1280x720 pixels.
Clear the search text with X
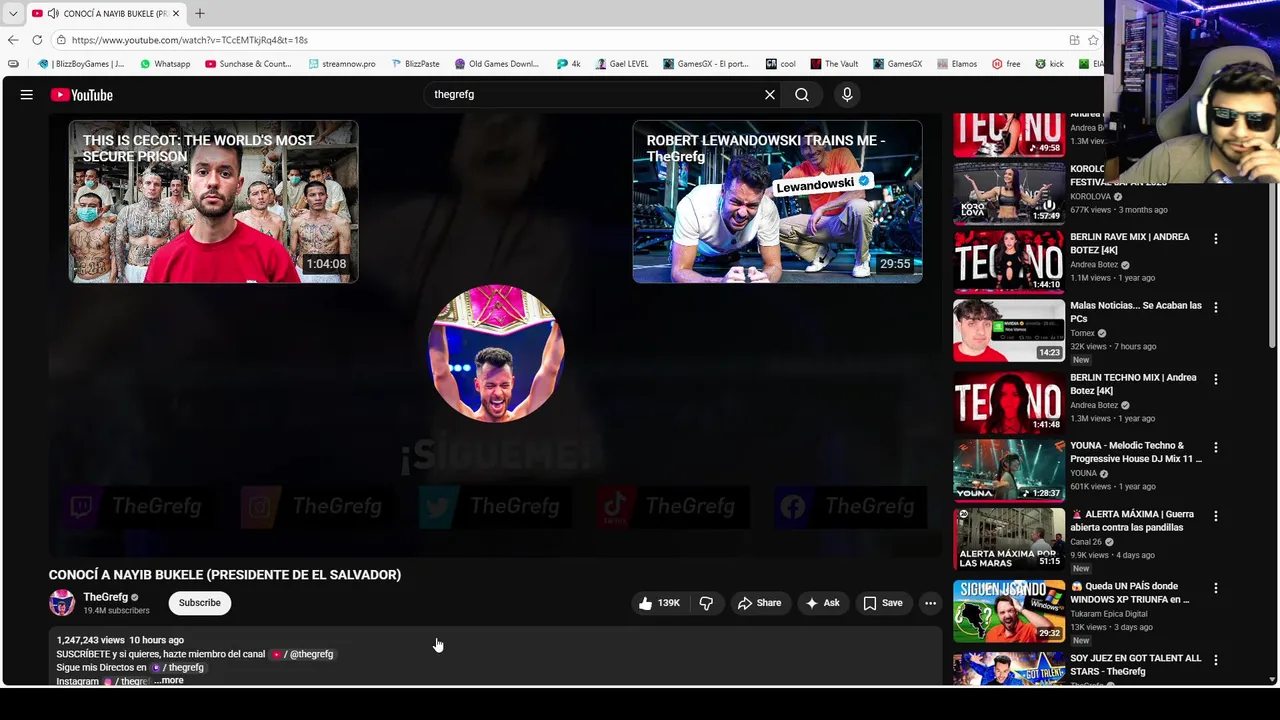tap(770, 95)
